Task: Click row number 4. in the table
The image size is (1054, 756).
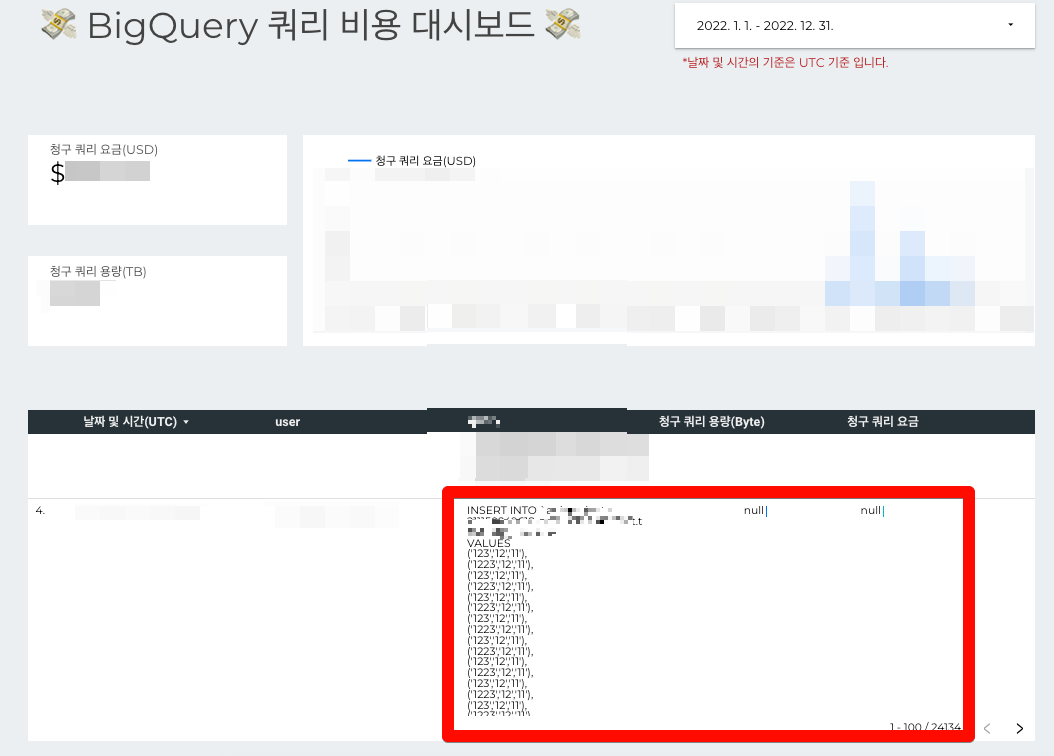Action: tap(40, 511)
